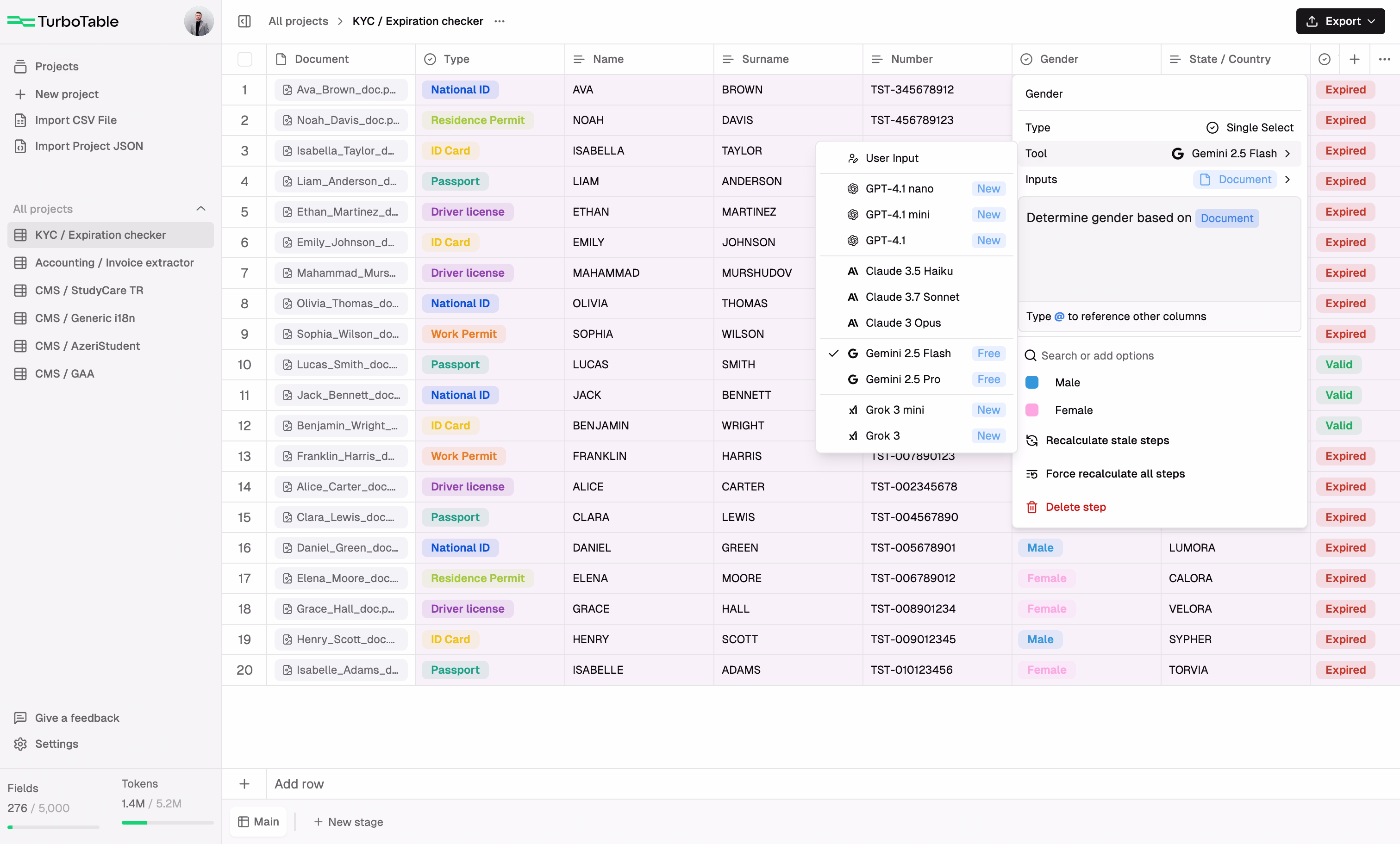Select CMS / StudyCare TR project
The height and width of the screenshot is (844, 1400).
point(111,290)
